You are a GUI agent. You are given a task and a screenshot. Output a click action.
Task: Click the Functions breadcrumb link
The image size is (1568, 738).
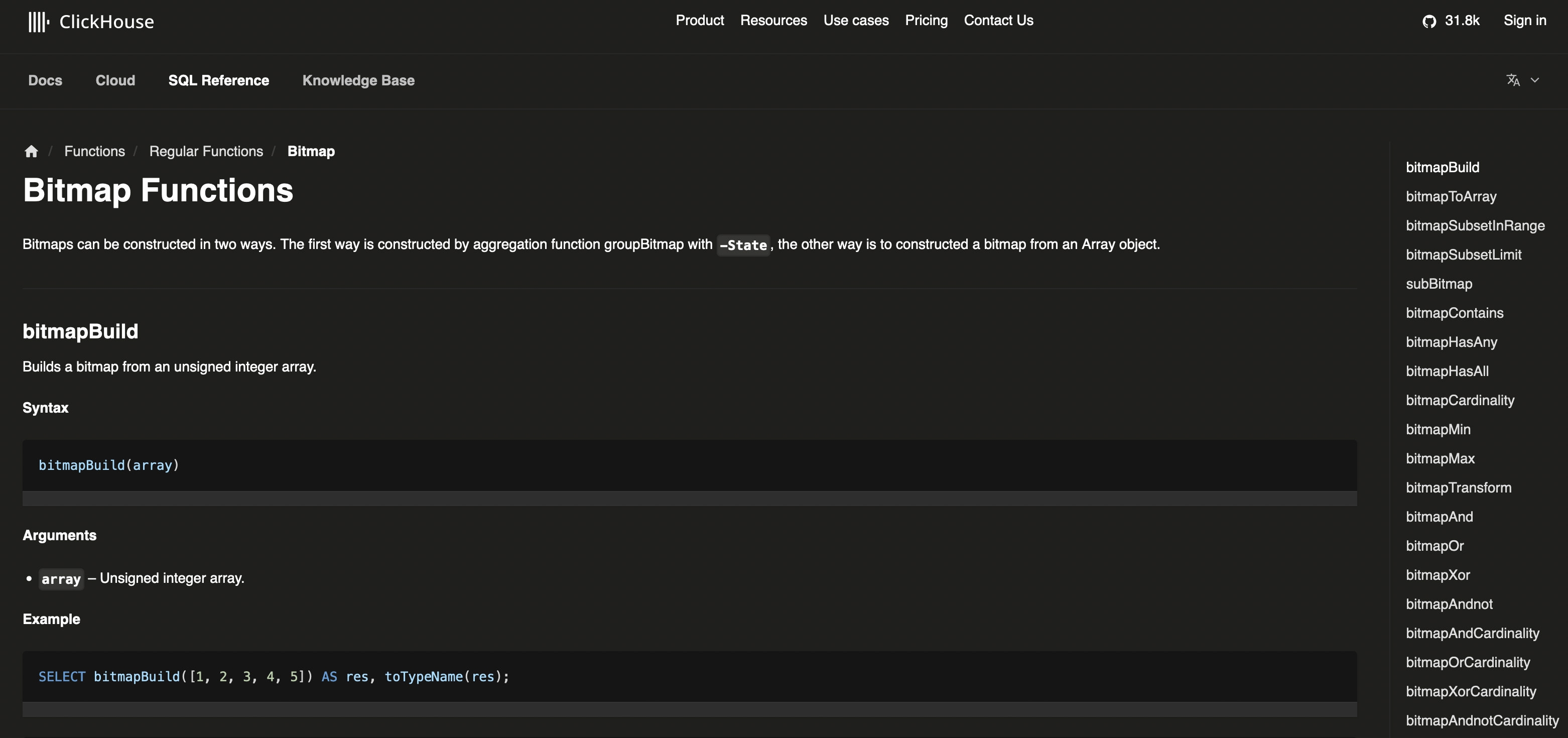pos(94,150)
